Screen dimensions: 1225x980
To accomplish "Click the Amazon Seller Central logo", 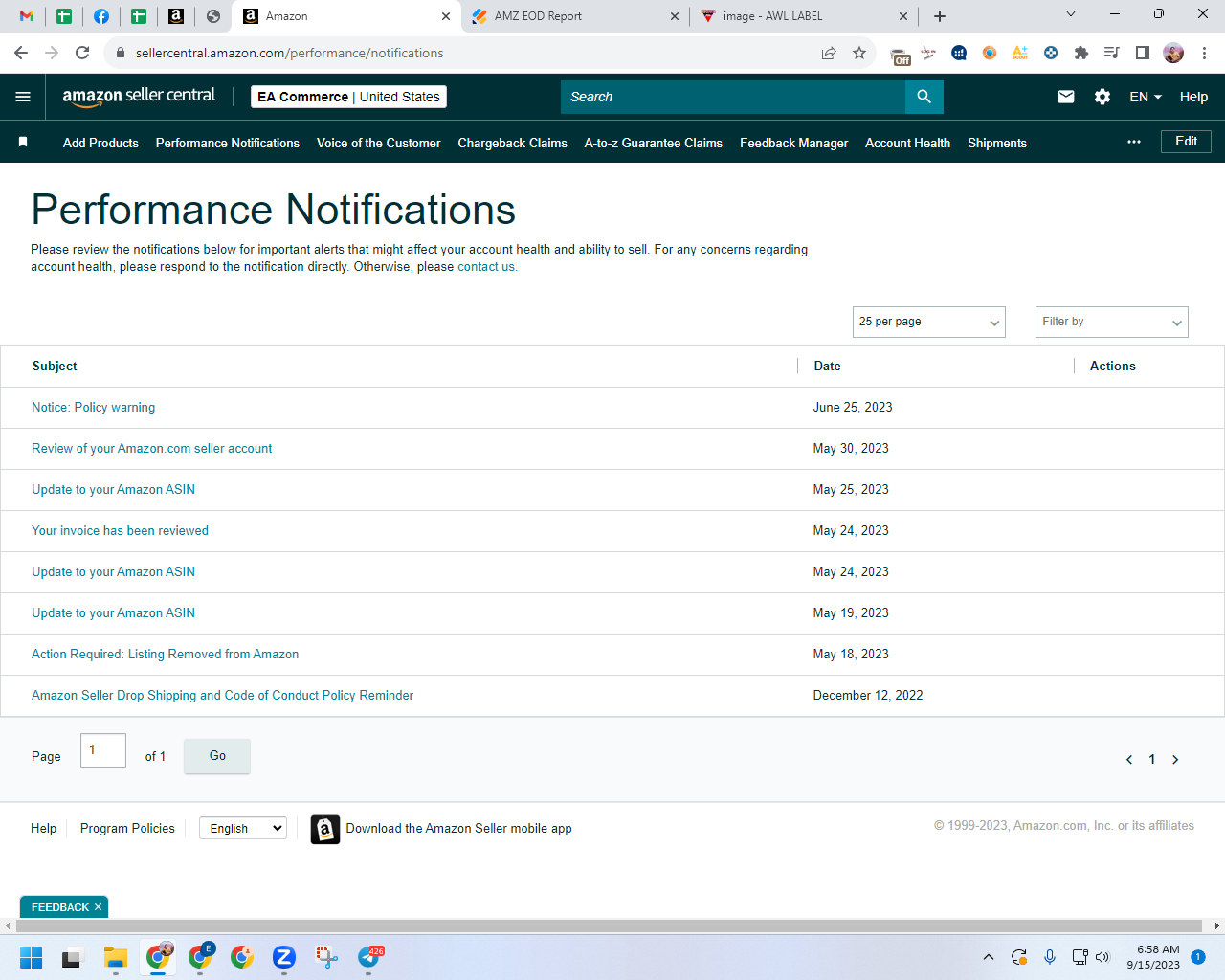I will 139,96.
